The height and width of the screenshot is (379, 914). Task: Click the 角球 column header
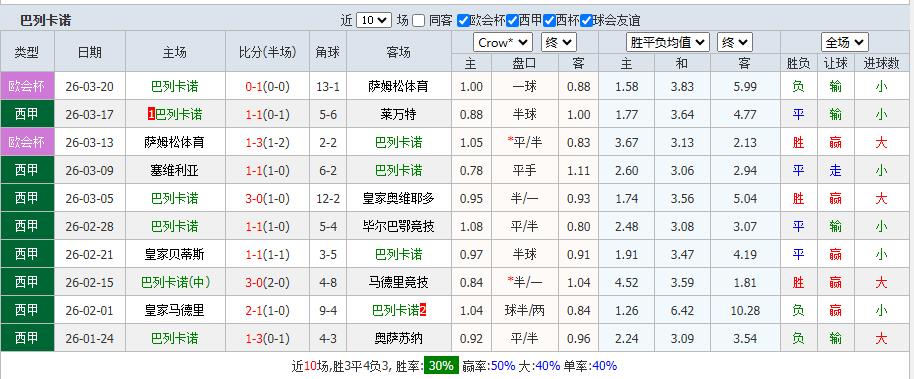coord(328,52)
